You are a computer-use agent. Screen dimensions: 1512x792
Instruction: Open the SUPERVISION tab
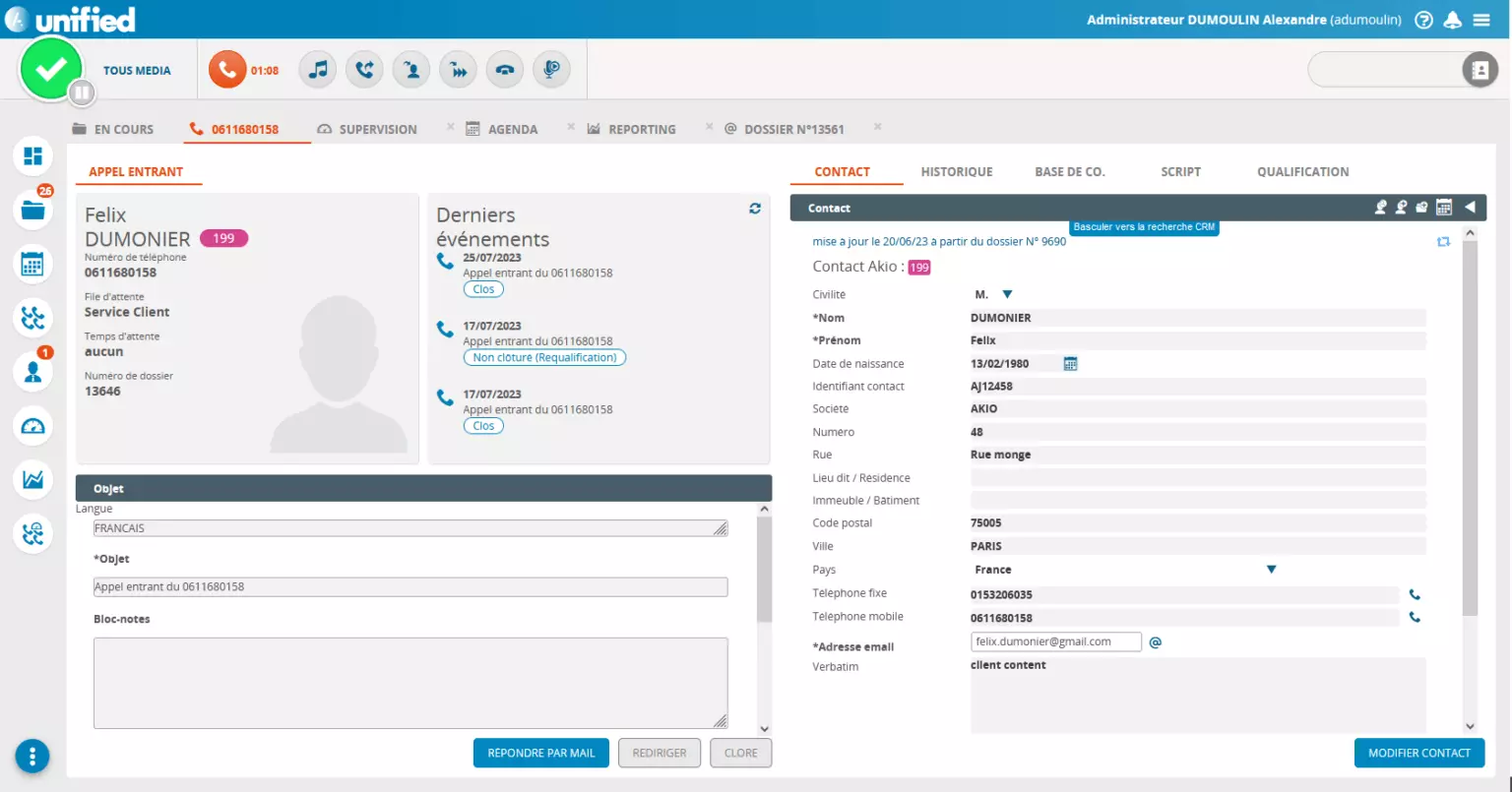pyautogui.click(x=367, y=129)
